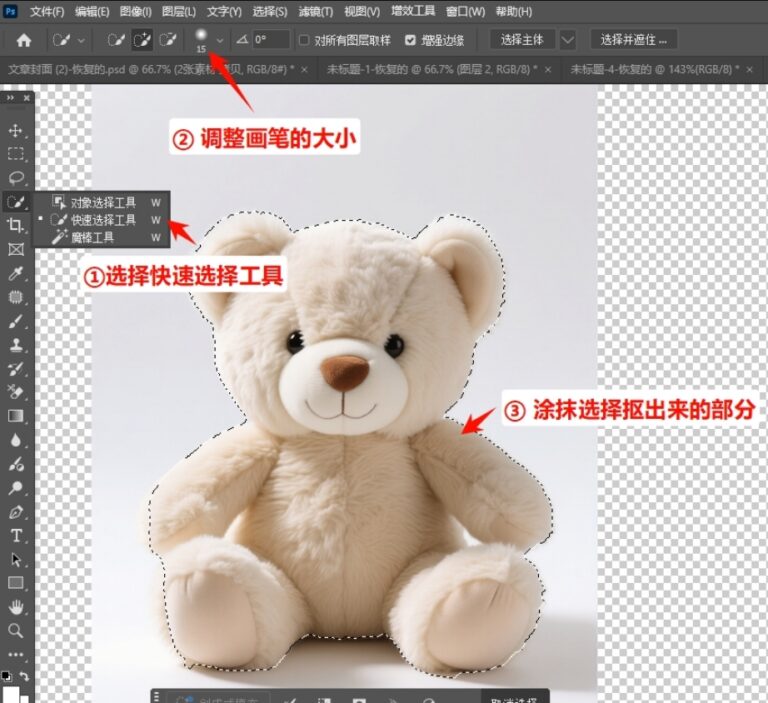
Task: Choose 魔棒工具 from the flyout
Action: pyautogui.click(x=101, y=238)
